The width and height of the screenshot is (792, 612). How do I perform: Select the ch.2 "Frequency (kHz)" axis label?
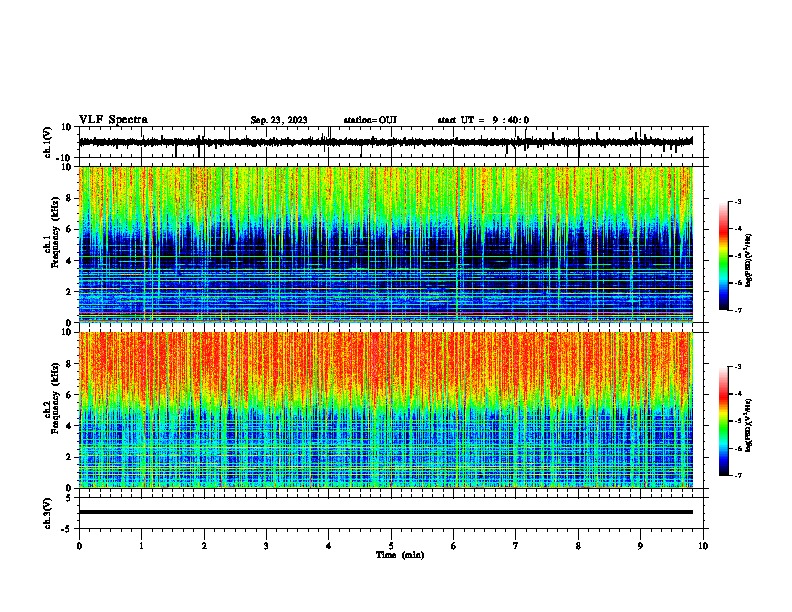click(54, 398)
